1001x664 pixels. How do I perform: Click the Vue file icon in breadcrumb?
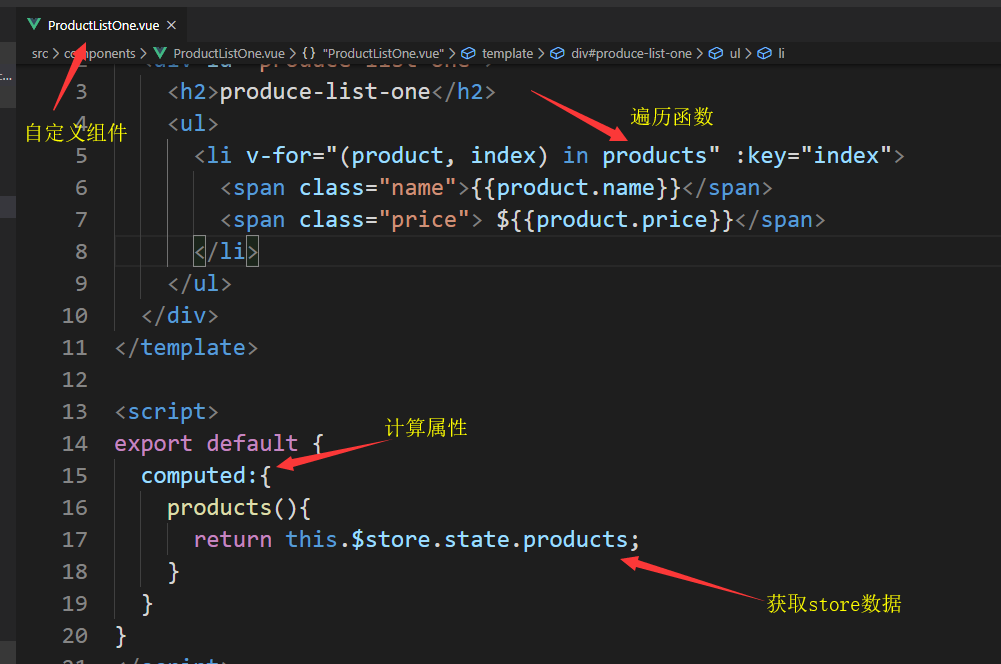160,53
